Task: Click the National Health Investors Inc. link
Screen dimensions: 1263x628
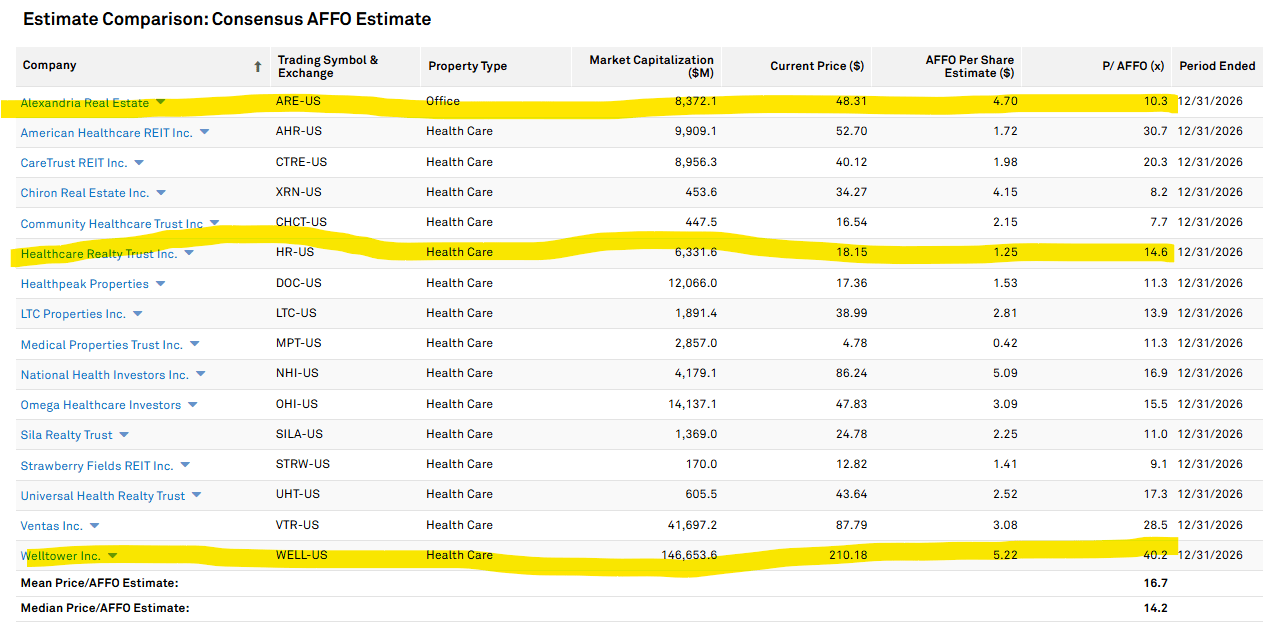Action: (104, 375)
